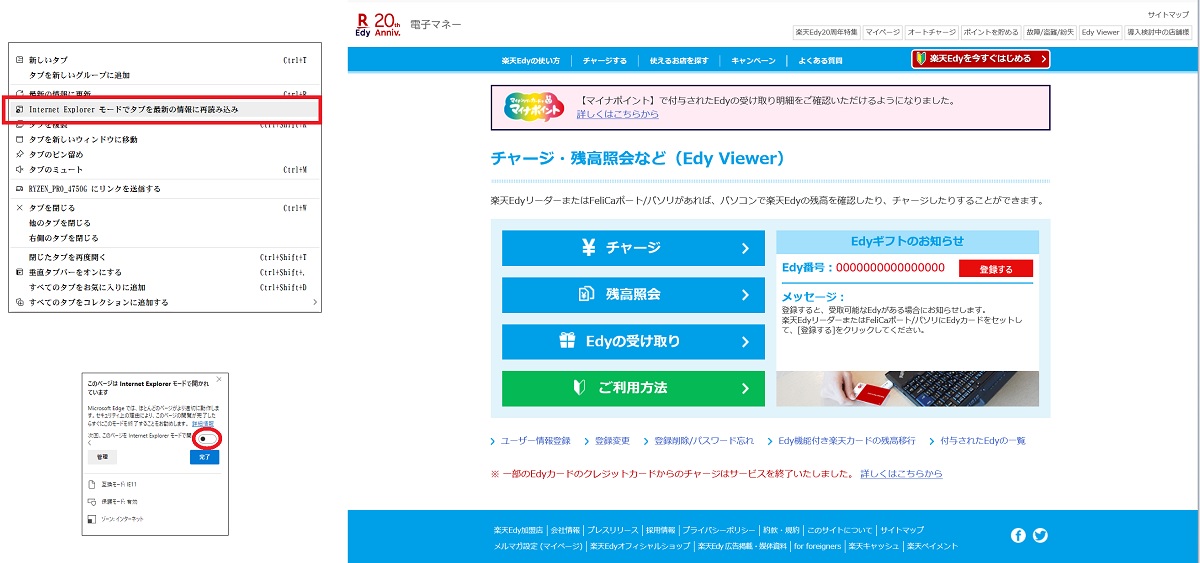Click 楽天Edyを今すぐはじめる button
The image size is (1200, 563).
coord(981,59)
